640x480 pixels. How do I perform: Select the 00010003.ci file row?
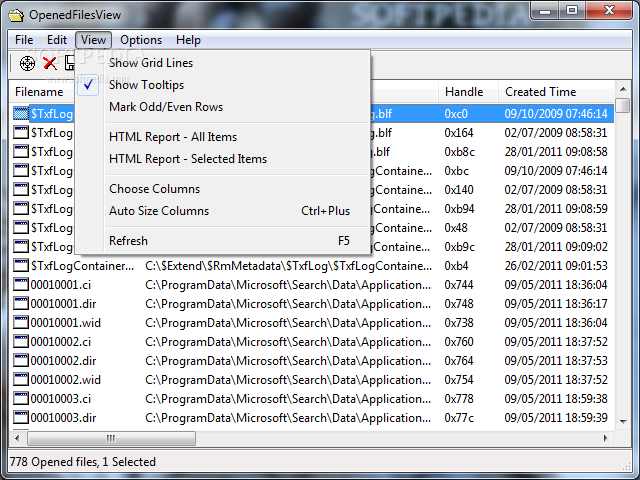click(312, 398)
